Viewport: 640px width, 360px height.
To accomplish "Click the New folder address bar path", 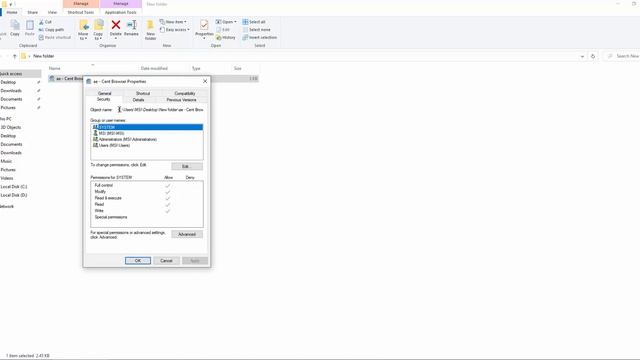I will click(x=44, y=56).
